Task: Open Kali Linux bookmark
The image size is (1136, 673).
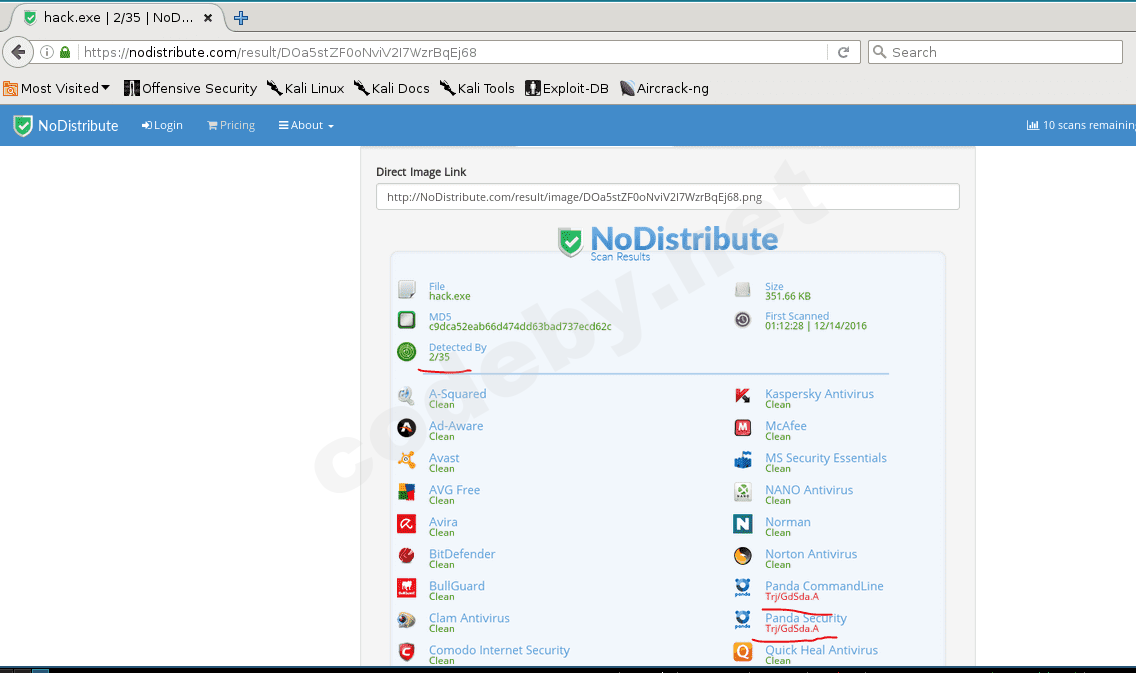Action: tap(306, 88)
